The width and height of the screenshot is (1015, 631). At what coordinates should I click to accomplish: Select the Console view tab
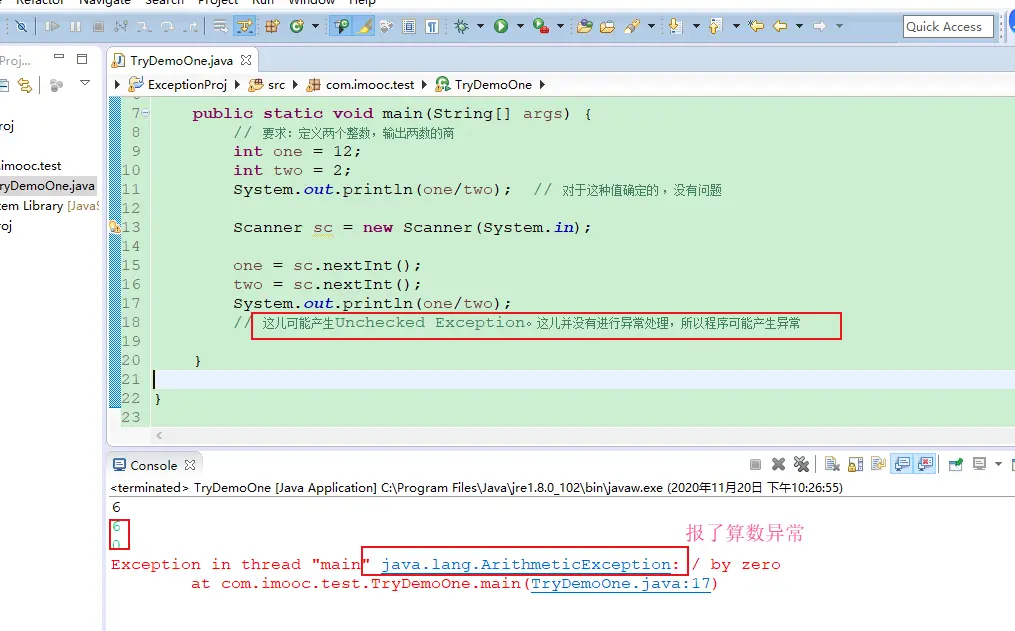point(153,465)
